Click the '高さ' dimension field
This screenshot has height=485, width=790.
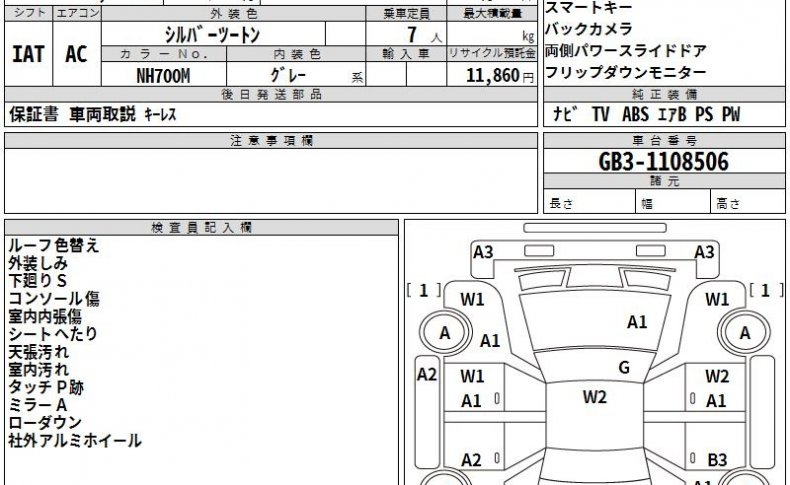(748, 202)
